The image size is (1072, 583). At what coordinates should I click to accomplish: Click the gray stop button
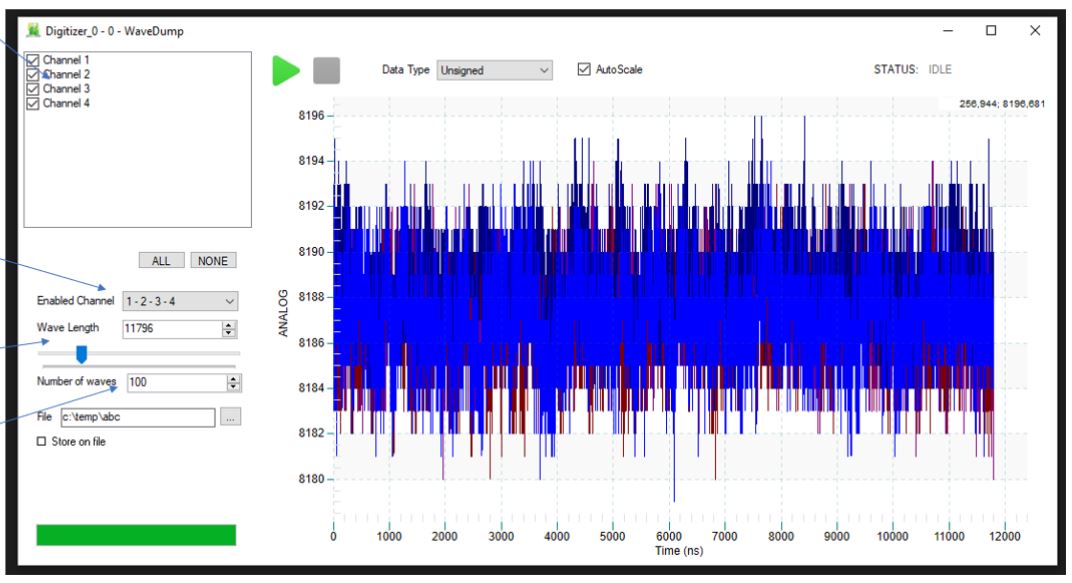click(x=326, y=70)
